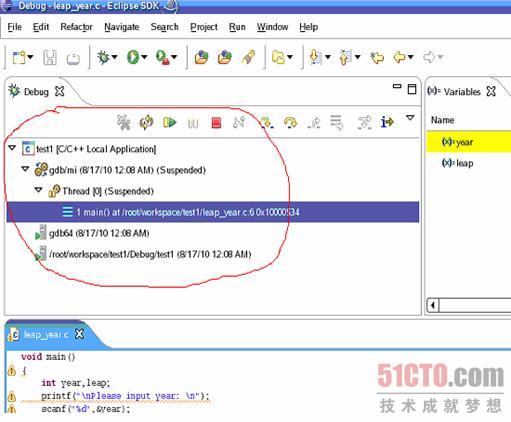Open the Debug launch dropdown arrow

115,57
